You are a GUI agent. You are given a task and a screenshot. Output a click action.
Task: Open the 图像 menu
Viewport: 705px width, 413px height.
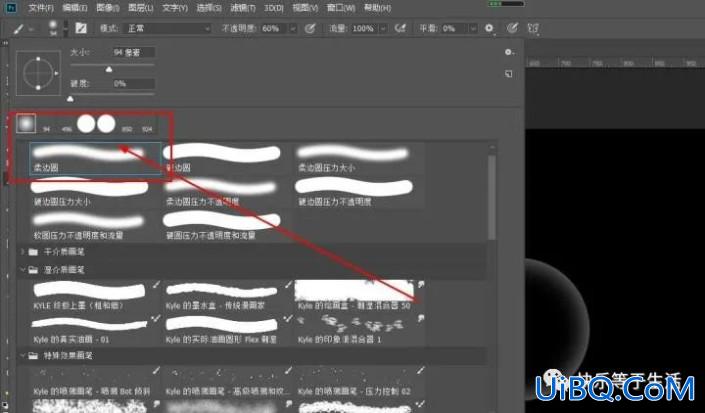[x=107, y=8]
